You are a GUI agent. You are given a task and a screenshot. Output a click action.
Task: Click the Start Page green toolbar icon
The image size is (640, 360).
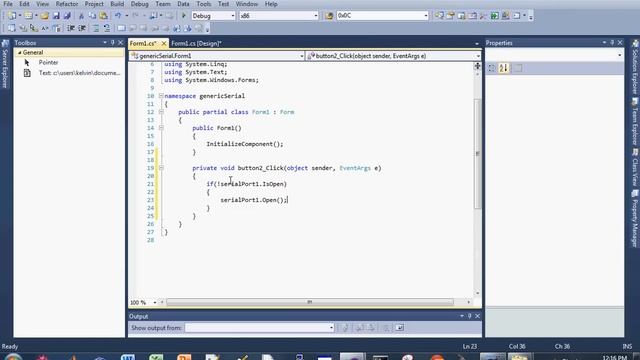coord(494,16)
